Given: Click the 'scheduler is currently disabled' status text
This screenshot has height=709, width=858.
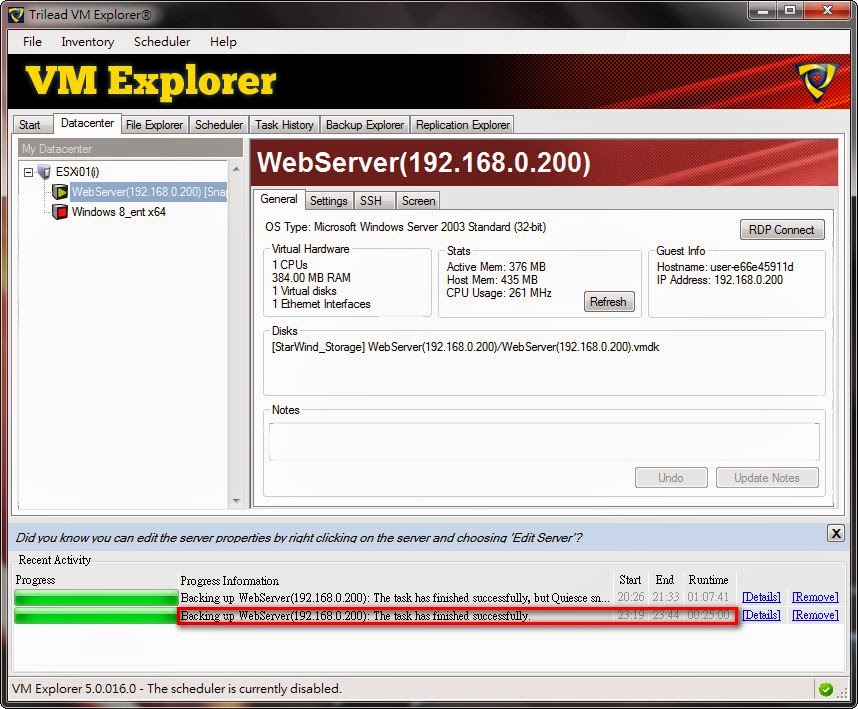Looking at the screenshot, I should [244, 689].
